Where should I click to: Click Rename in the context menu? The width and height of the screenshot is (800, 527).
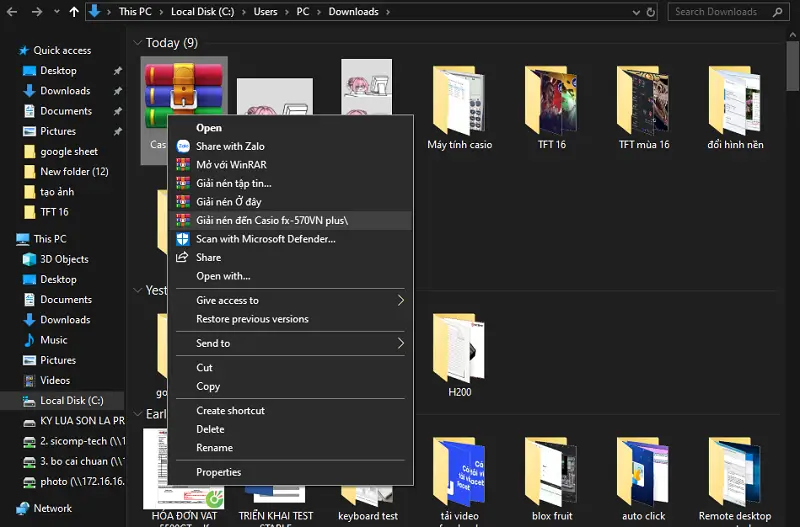214,448
